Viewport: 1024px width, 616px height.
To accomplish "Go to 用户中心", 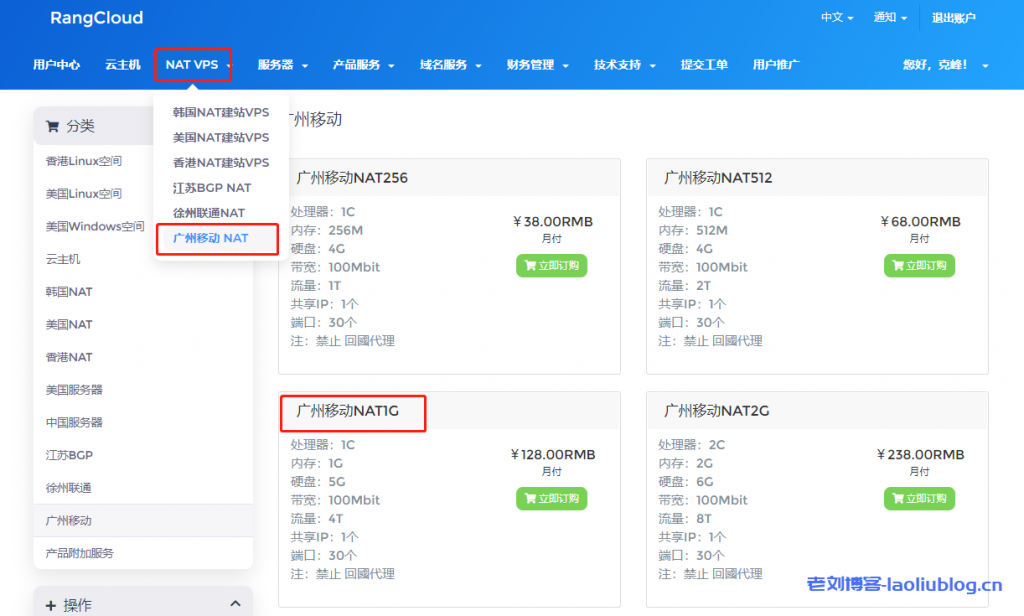I will click(56, 65).
